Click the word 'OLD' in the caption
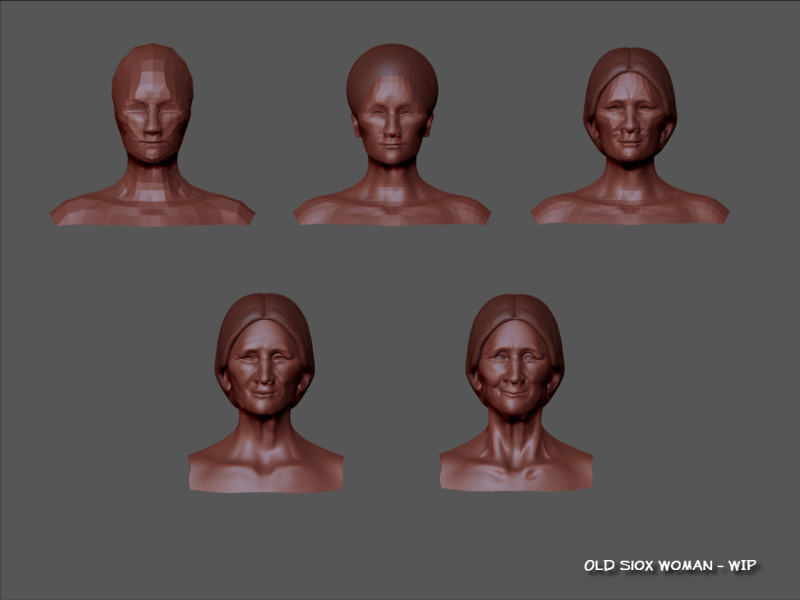 pos(602,566)
